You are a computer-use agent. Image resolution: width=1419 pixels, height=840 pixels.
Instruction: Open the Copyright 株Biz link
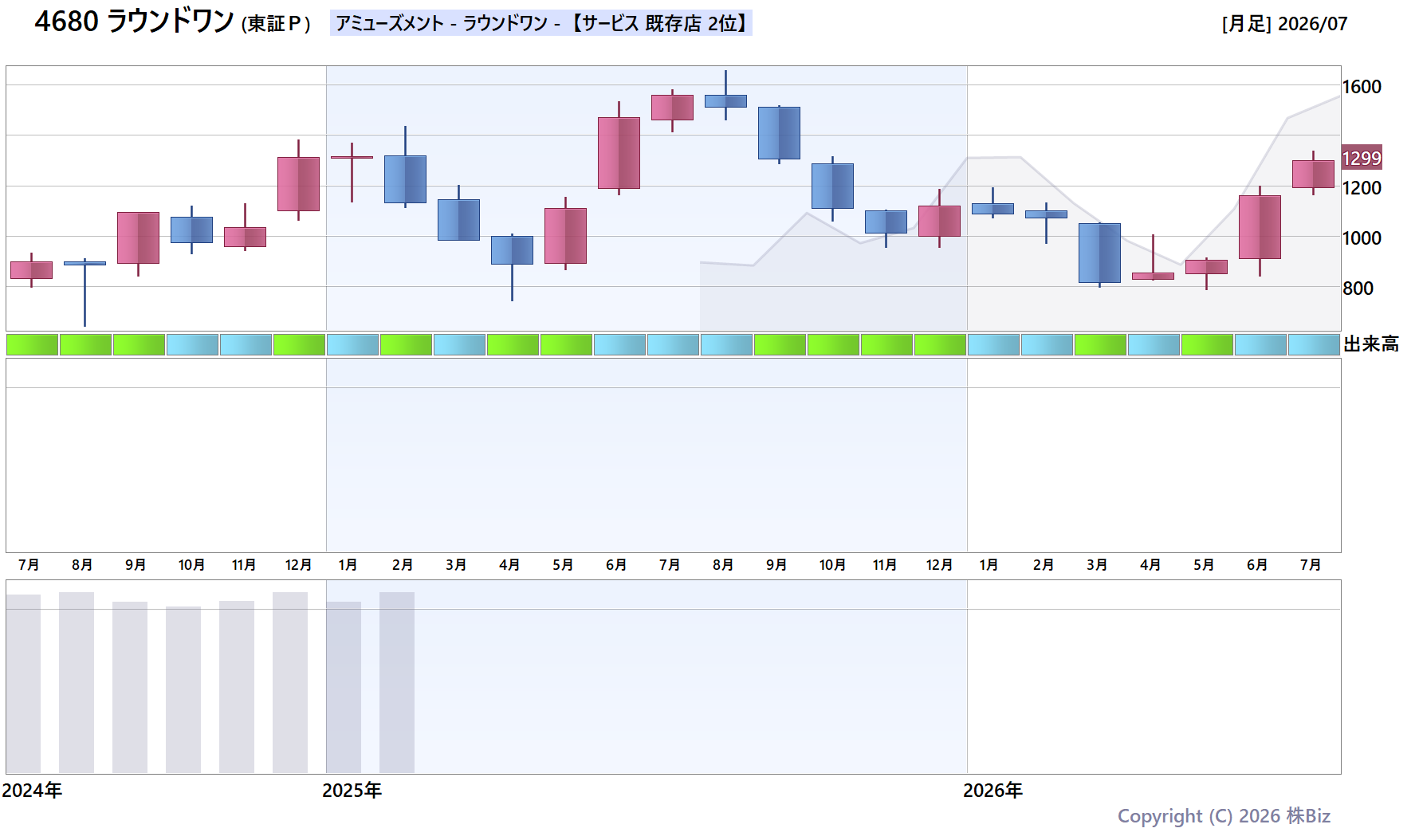[x=1224, y=816]
